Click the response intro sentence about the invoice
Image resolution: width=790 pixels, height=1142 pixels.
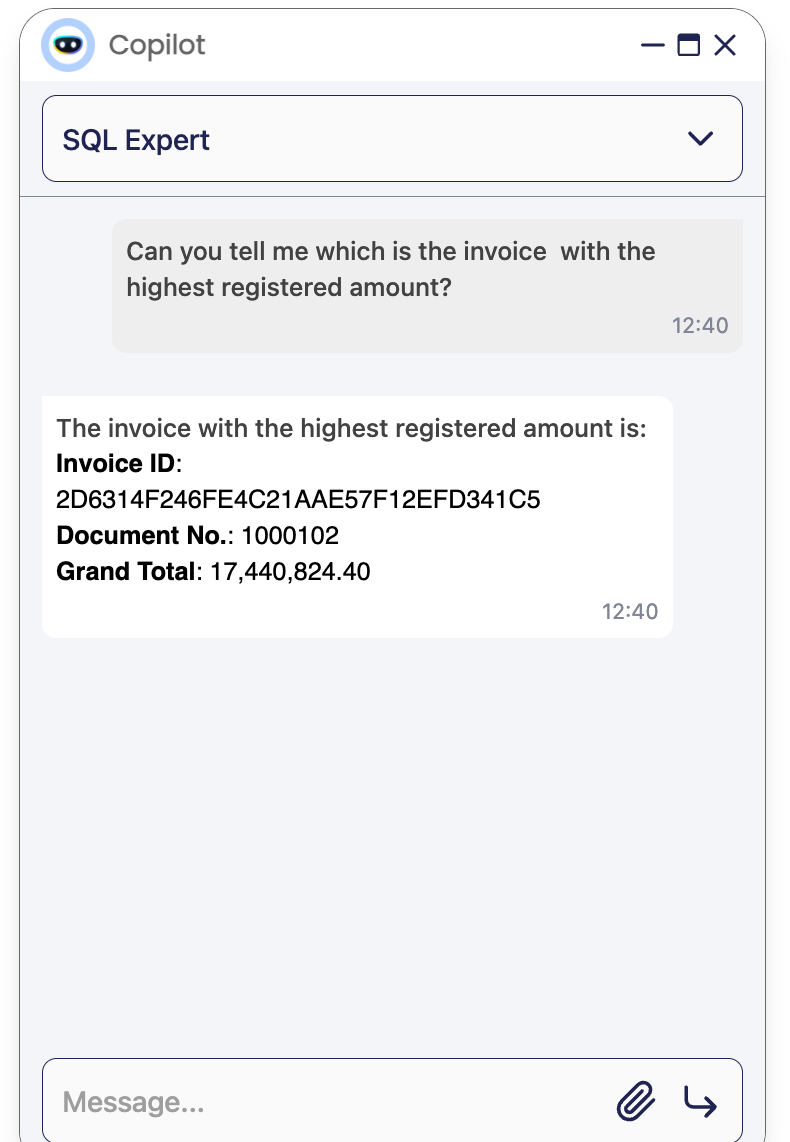coord(352,428)
